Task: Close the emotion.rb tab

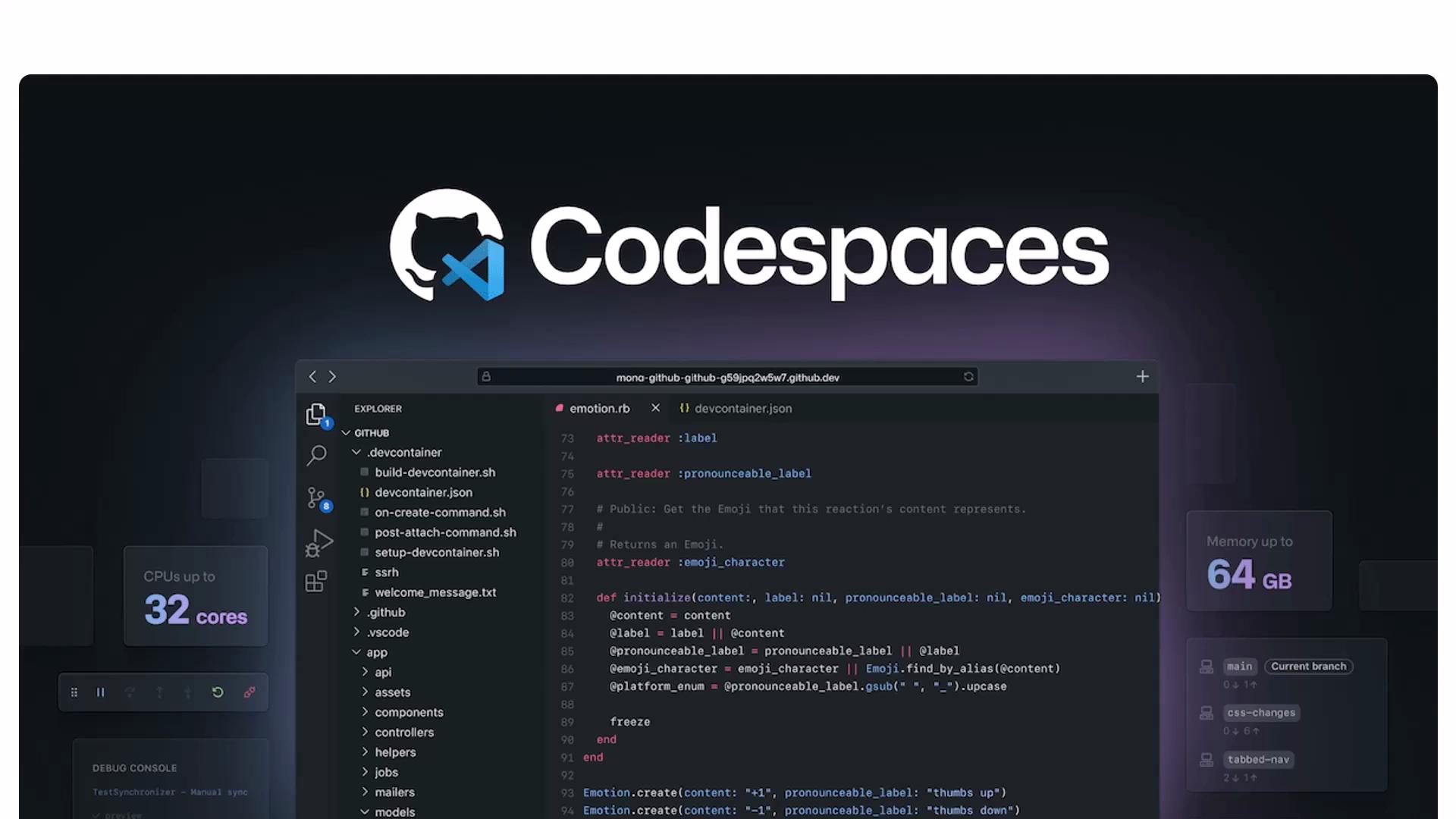Action: [655, 408]
